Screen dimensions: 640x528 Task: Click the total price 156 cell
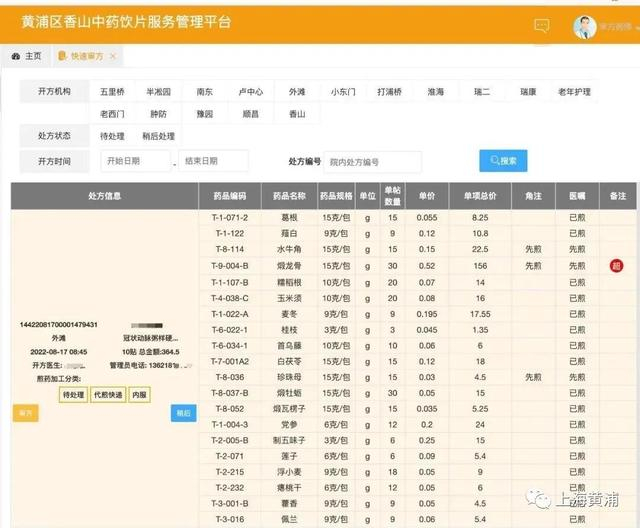(480, 266)
